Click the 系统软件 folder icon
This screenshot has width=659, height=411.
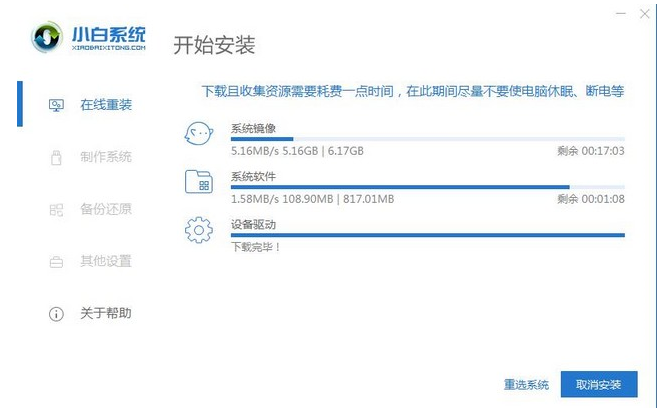(x=199, y=183)
